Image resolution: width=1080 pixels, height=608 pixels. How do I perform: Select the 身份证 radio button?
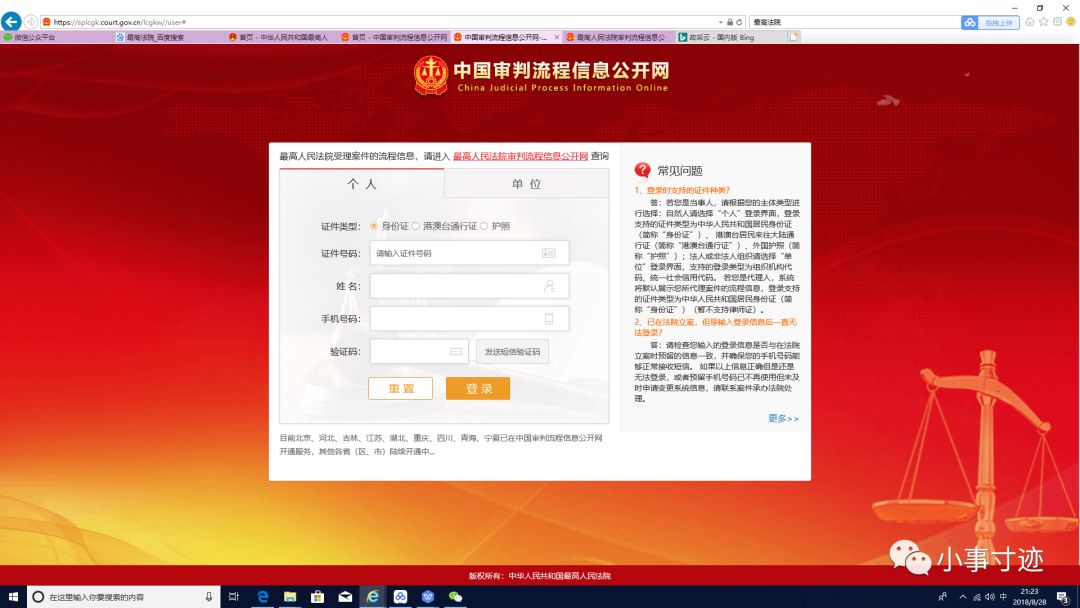point(374,226)
